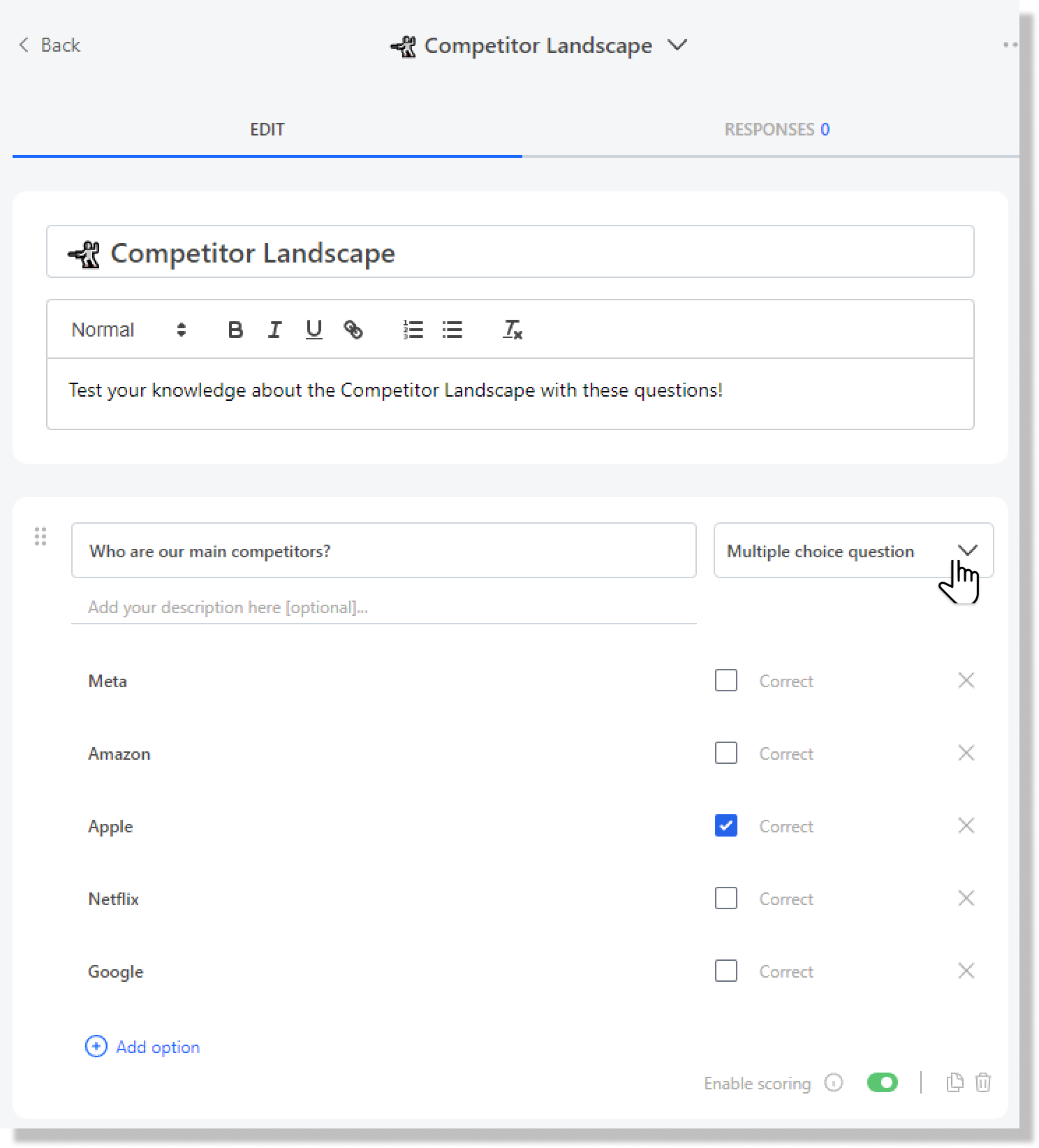The width and height of the screenshot is (1039, 1148).
Task: Insert a numbered list
Action: (413, 330)
